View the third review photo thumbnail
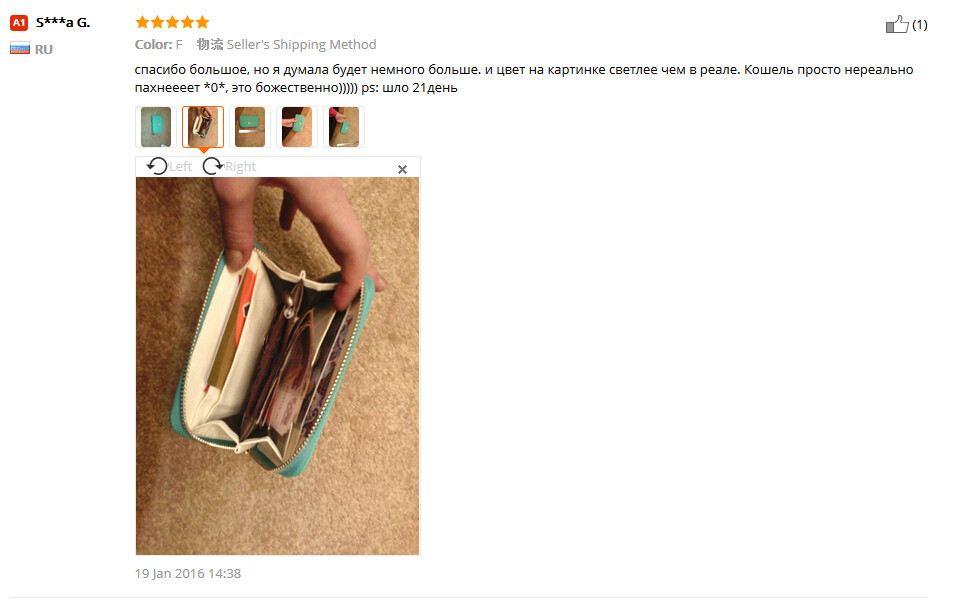Image resolution: width=961 pixels, height=600 pixels. tap(250, 127)
